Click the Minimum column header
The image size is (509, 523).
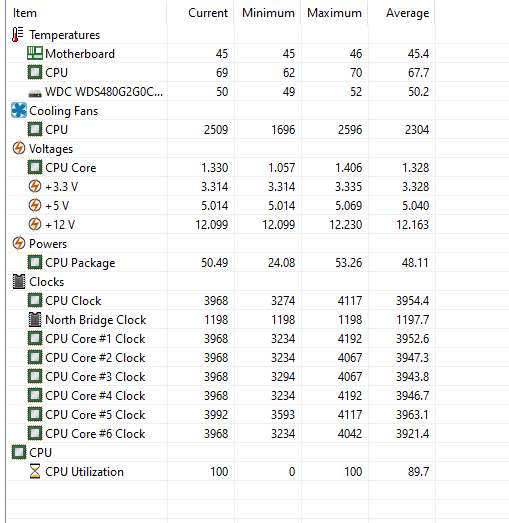pyautogui.click(x=267, y=13)
